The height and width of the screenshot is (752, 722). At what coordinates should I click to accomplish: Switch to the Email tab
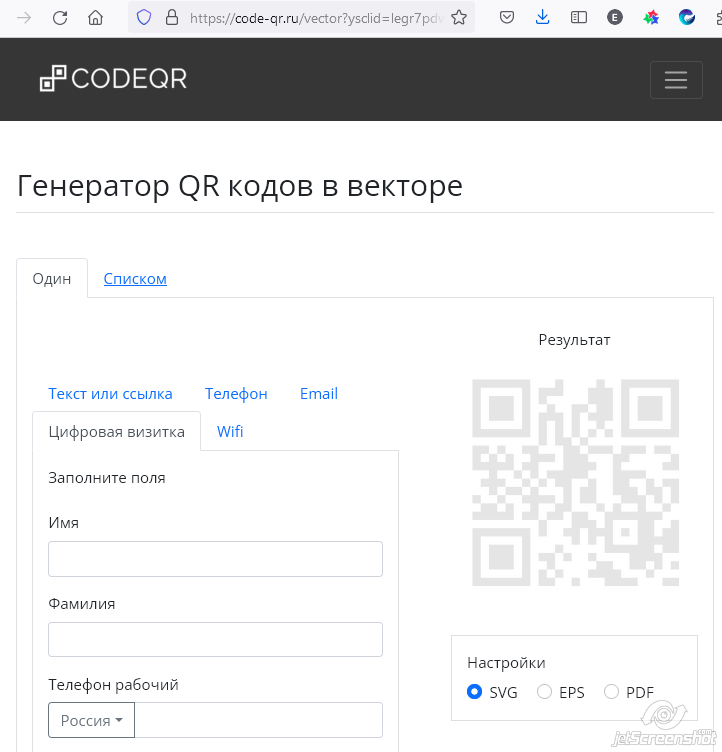[x=319, y=394]
